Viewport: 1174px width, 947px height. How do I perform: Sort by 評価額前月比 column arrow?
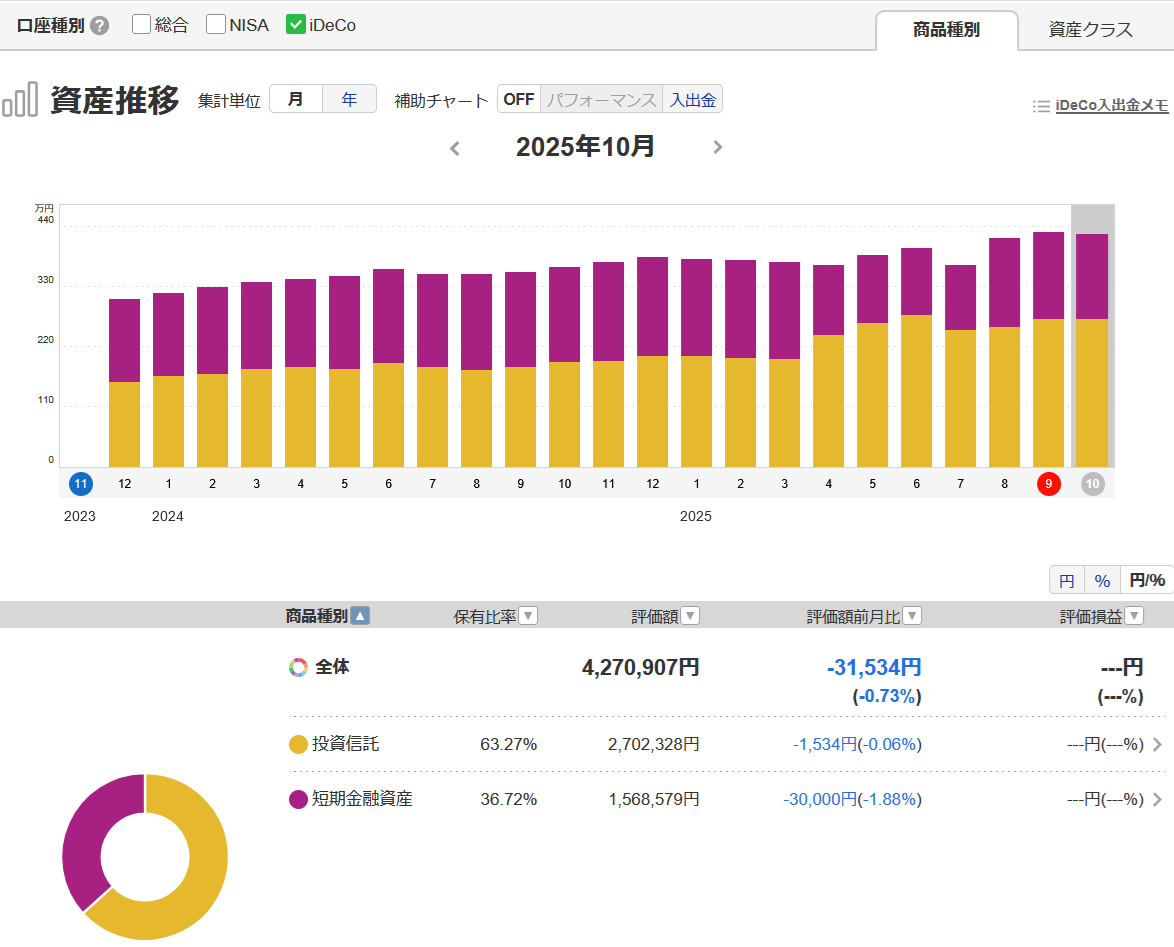(x=912, y=616)
